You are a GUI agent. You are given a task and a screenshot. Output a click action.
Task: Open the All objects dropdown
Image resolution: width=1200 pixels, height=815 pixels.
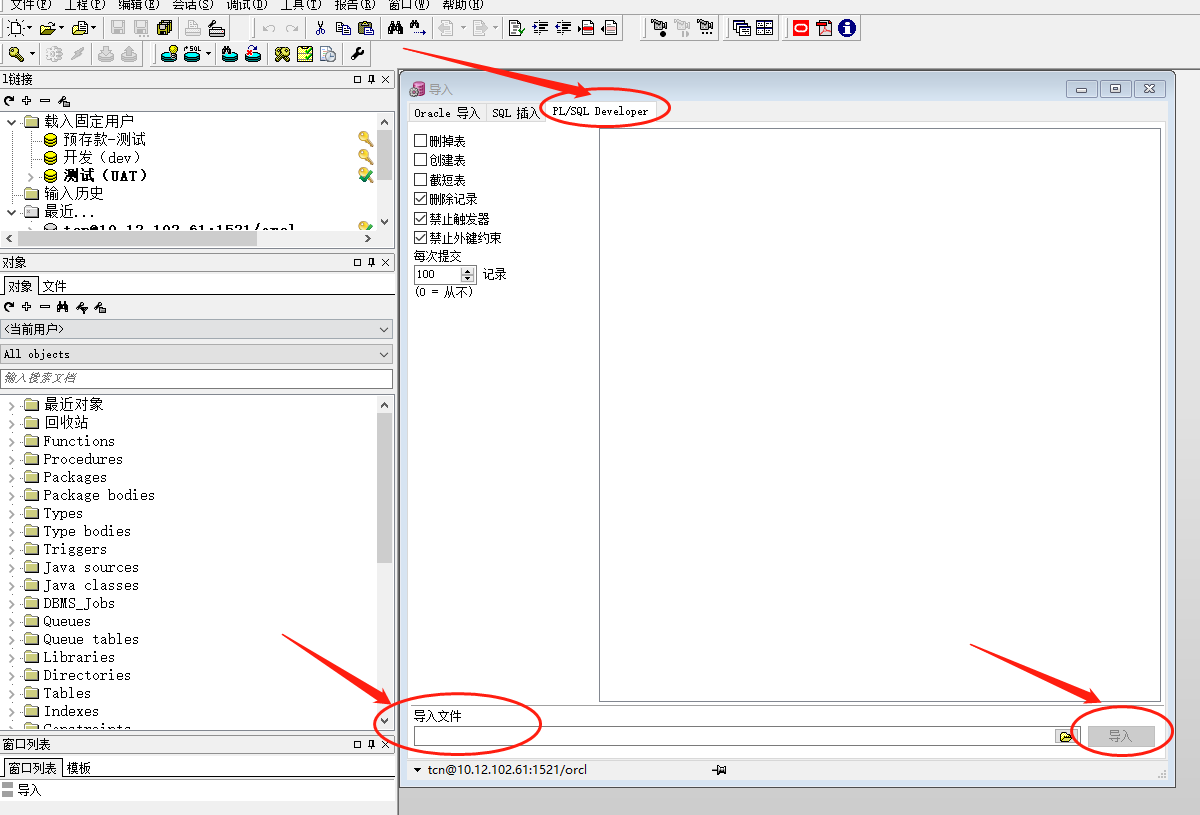tap(385, 354)
